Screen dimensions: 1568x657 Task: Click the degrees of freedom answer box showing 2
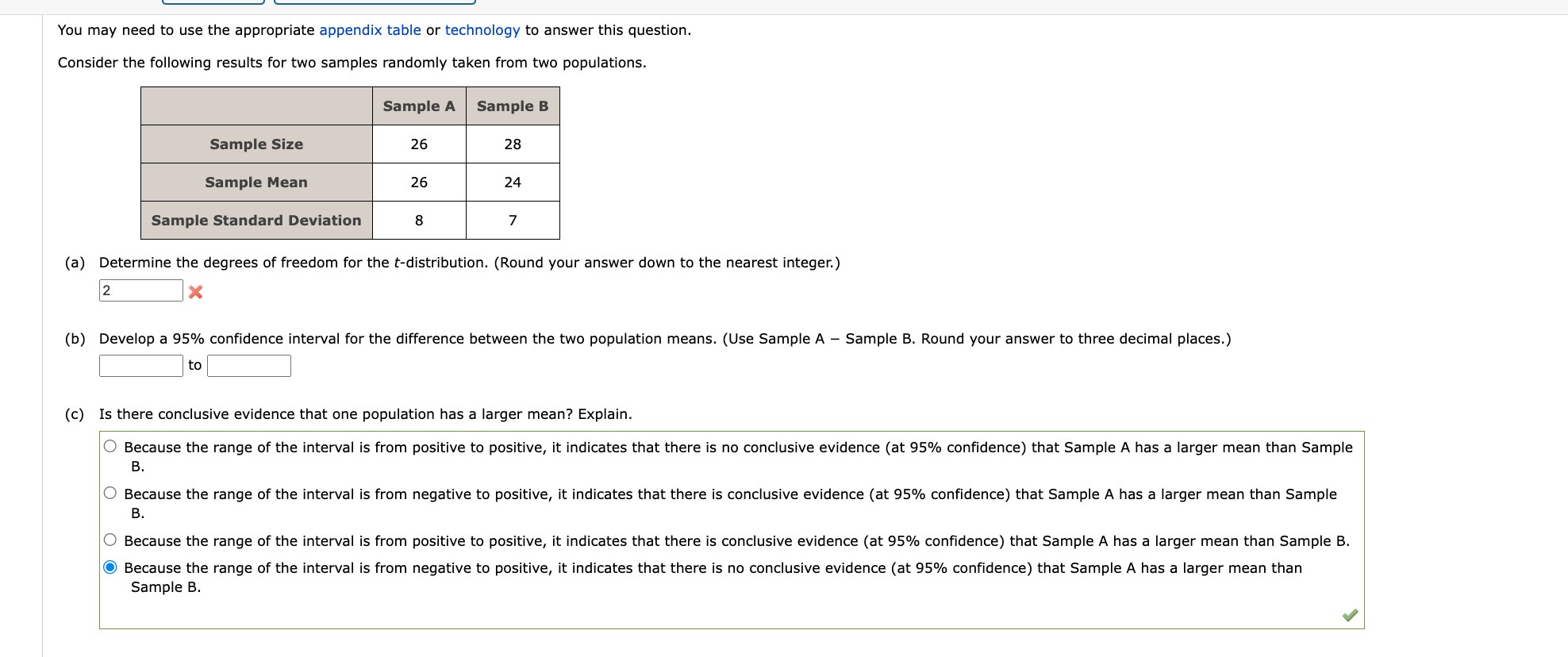(140, 290)
